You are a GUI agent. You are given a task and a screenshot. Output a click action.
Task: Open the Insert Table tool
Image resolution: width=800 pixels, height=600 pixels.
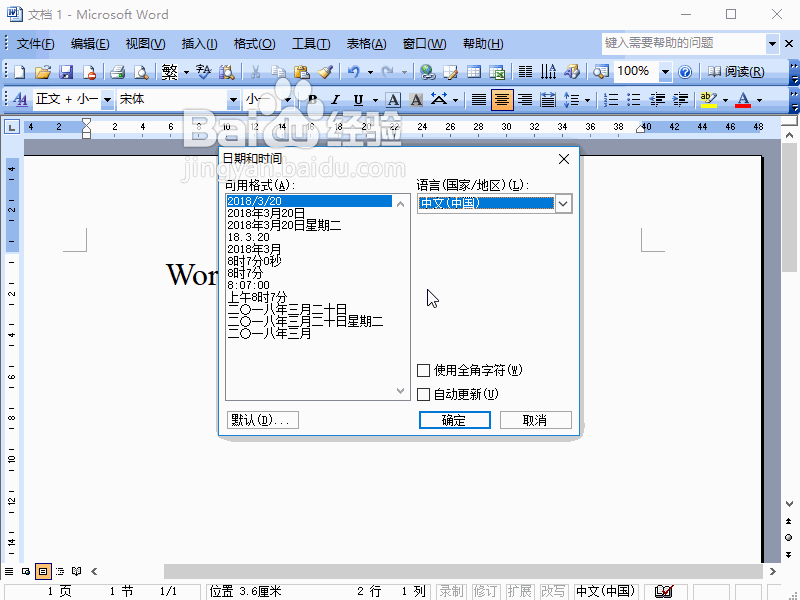[x=475, y=72]
